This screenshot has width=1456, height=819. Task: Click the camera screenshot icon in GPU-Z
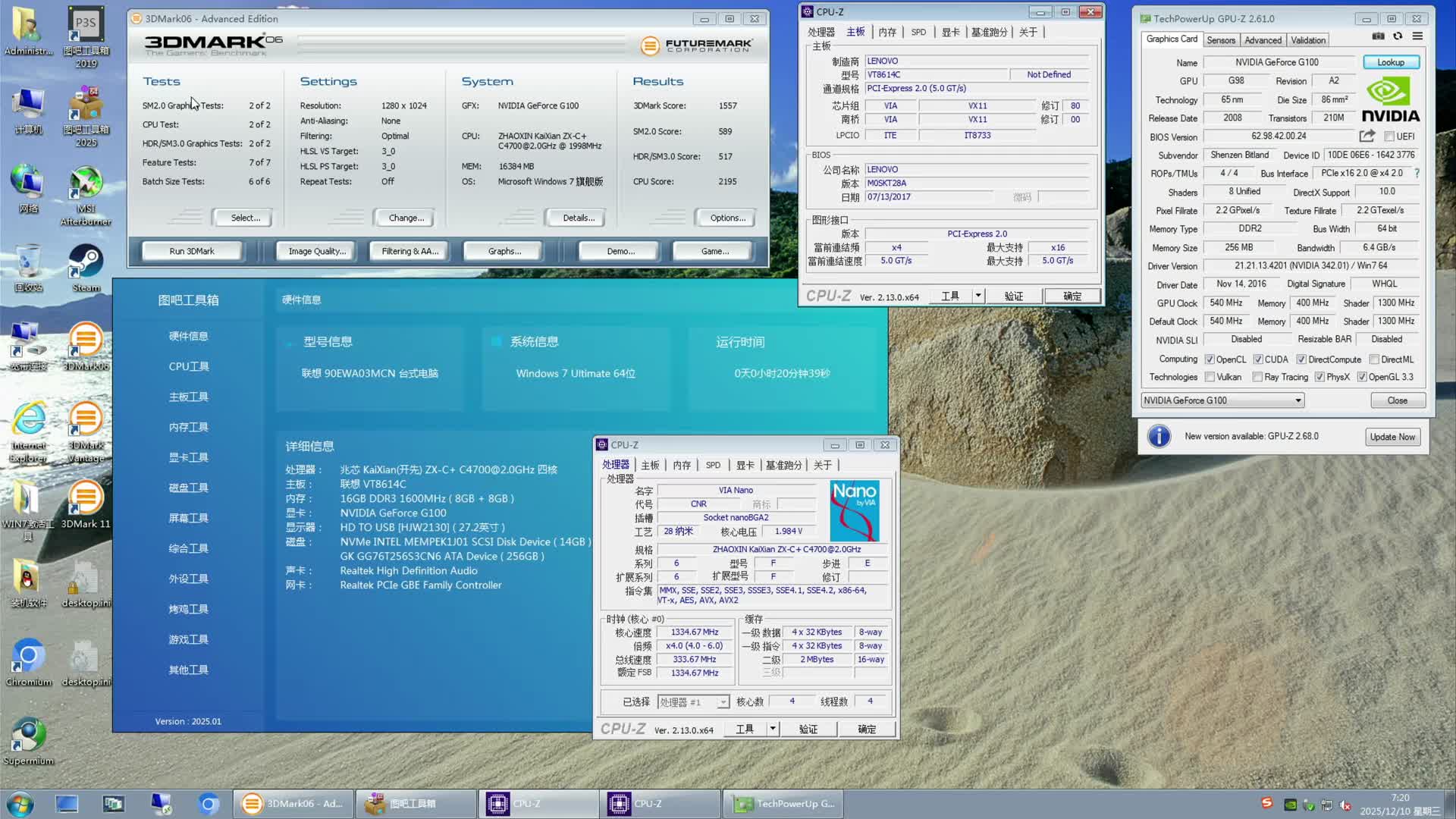click(1379, 36)
